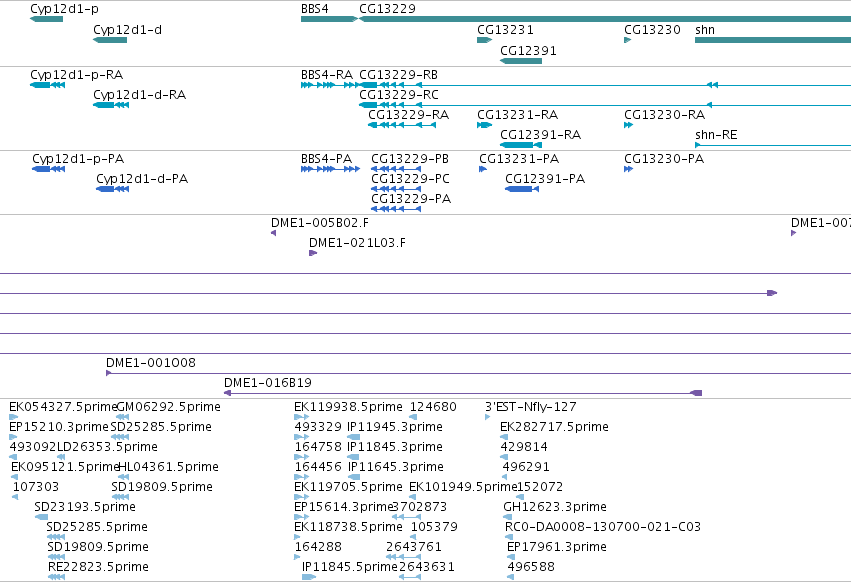The height and width of the screenshot is (582, 851).
Task: Open protein label BBS4-PA
Action: click(x=327, y=159)
